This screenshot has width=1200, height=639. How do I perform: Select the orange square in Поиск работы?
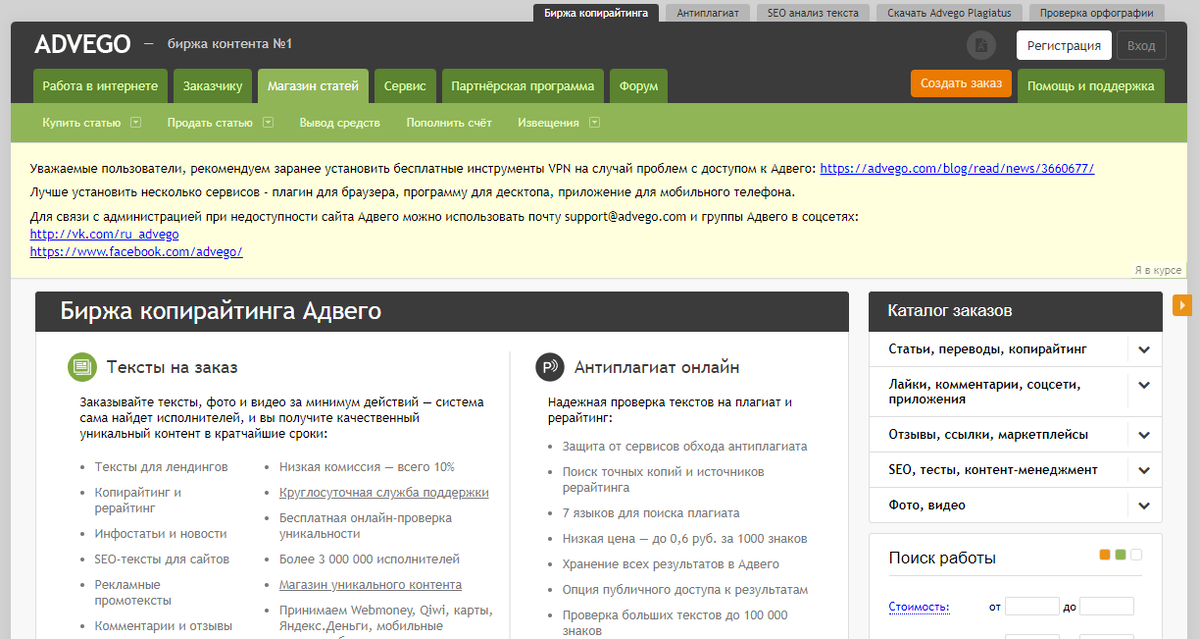point(1105,554)
